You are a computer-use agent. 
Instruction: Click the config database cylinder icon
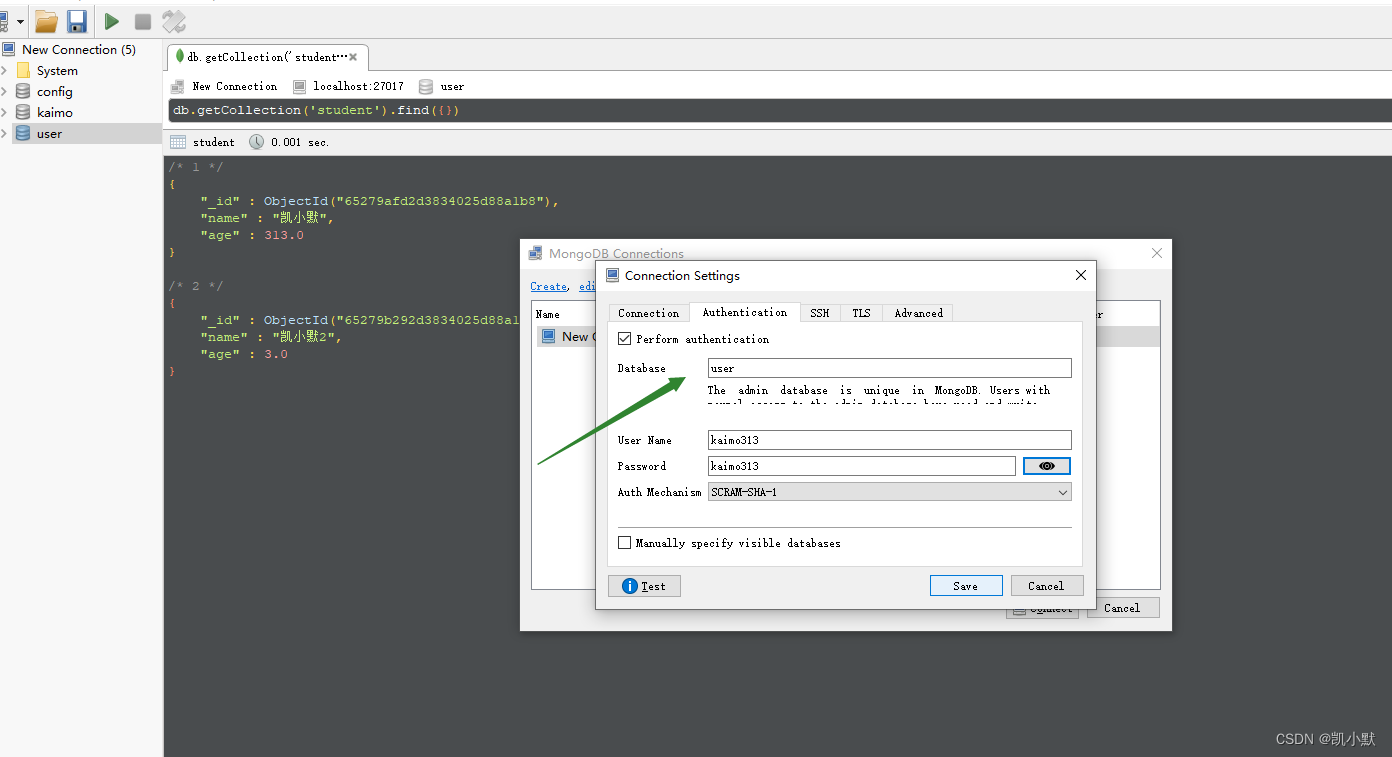pos(23,92)
